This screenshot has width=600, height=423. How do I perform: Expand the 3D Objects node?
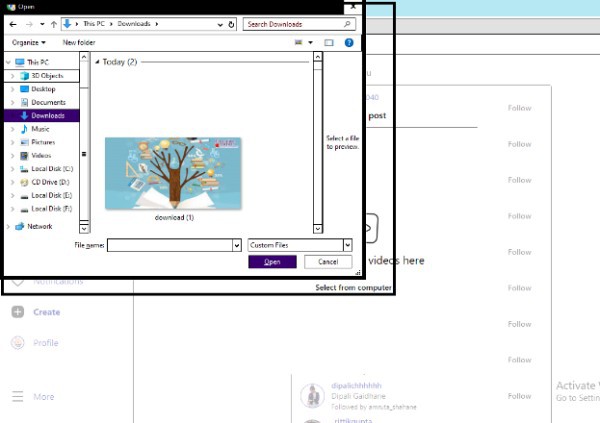[x=12, y=76]
